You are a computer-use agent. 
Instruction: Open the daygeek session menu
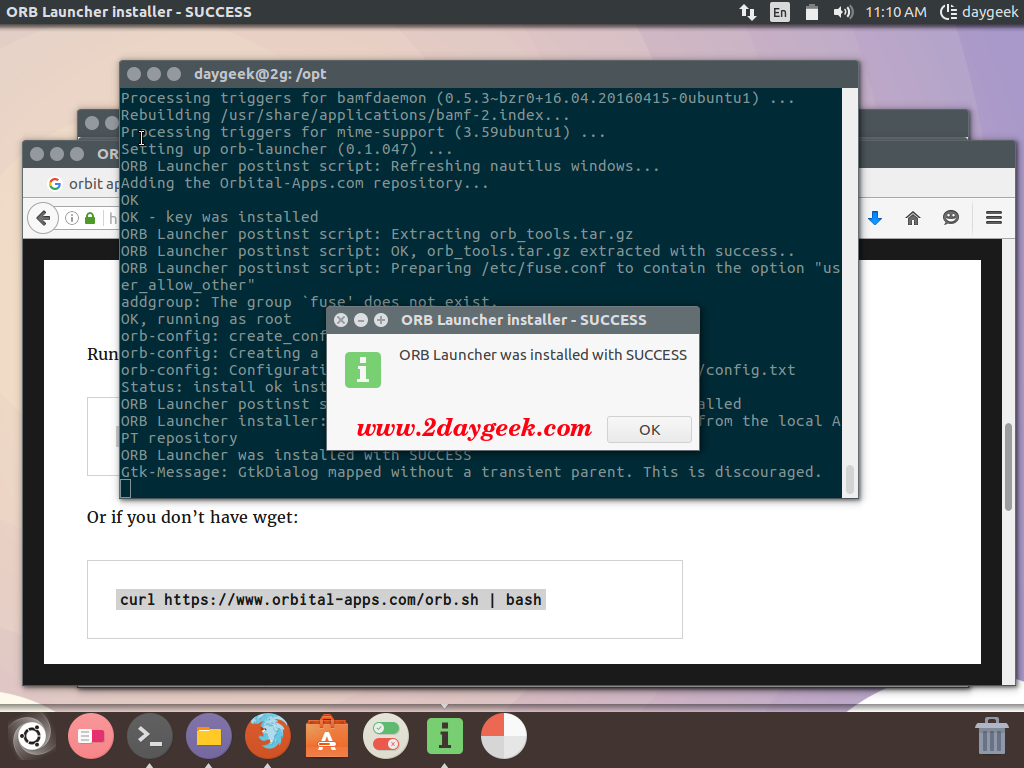point(979,12)
